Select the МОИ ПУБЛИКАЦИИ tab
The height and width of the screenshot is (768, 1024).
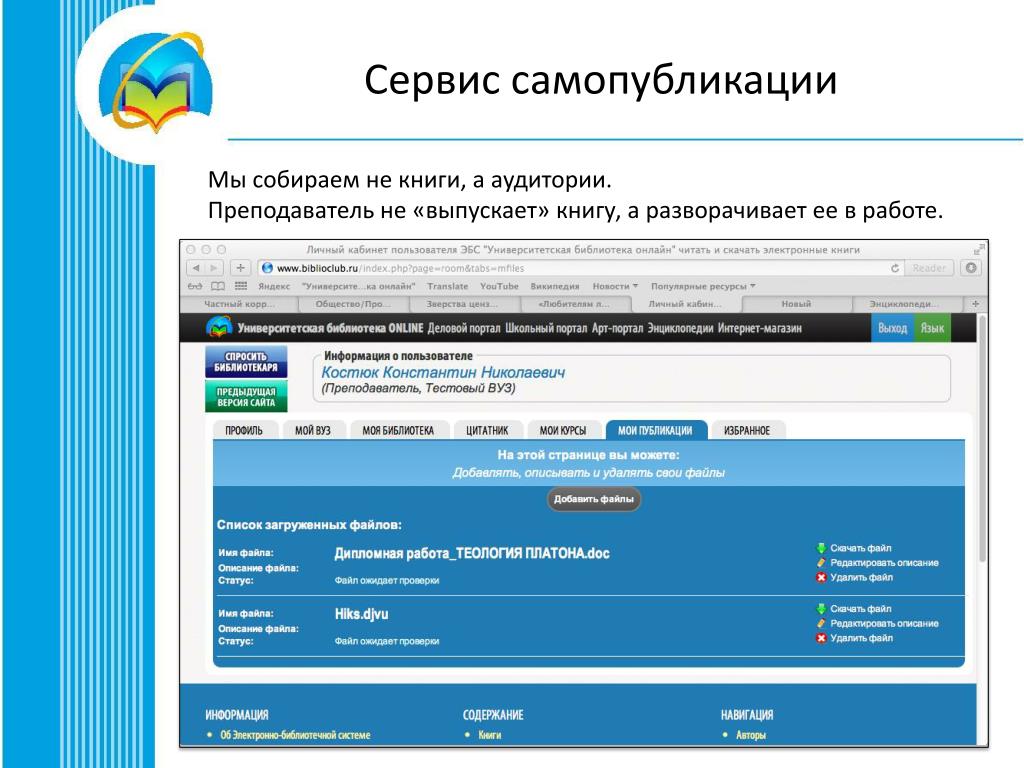(656, 430)
